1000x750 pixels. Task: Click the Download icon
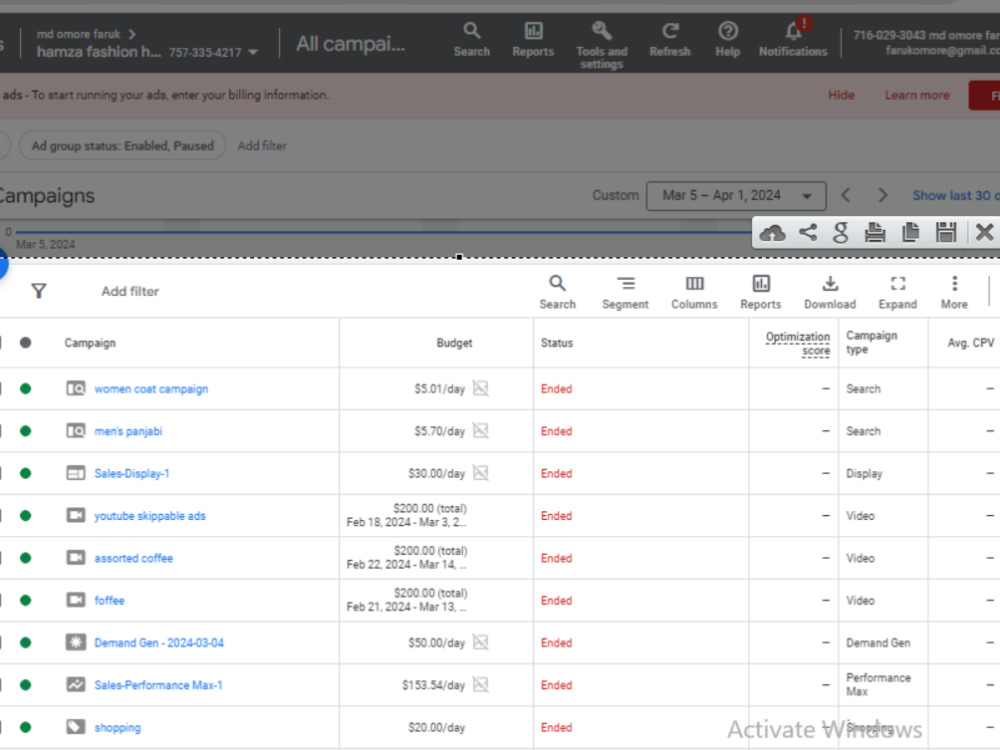(x=830, y=293)
